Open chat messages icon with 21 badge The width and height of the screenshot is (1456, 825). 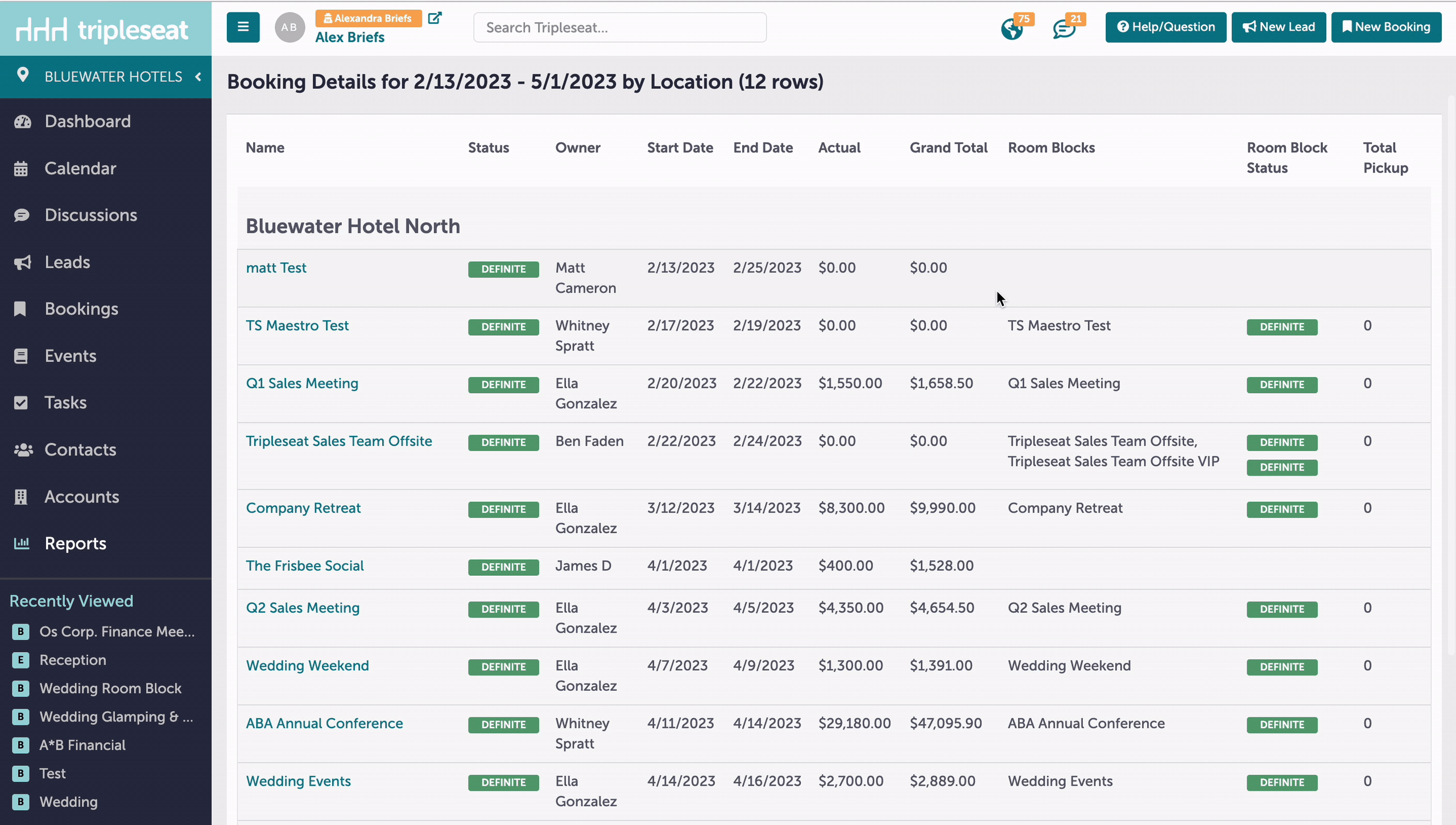pyautogui.click(x=1064, y=28)
